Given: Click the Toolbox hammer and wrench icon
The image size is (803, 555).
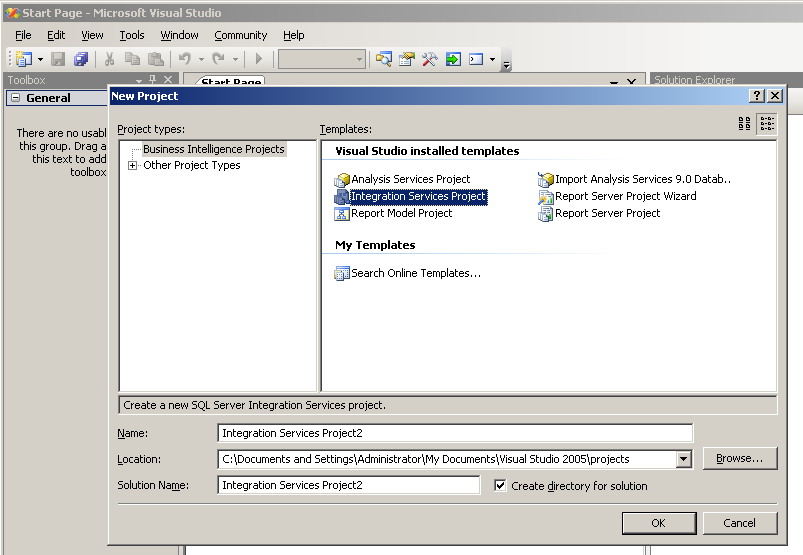Looking at the screenshot, I should click(430, 59).
